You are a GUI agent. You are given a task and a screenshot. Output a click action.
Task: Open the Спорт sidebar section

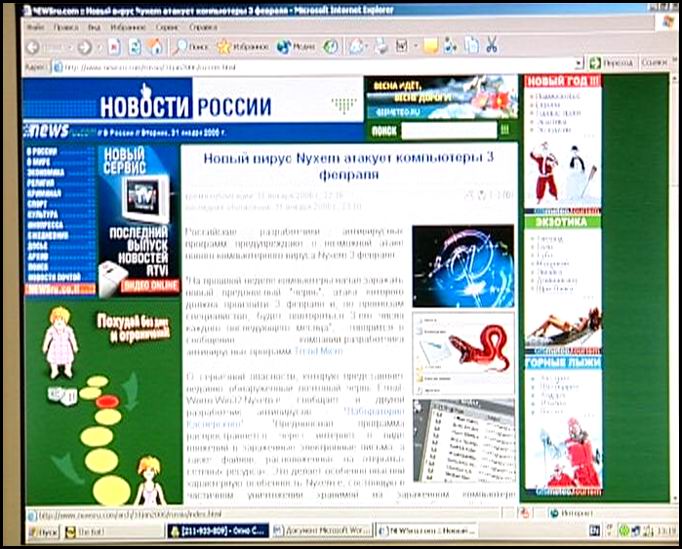[37, 204]
